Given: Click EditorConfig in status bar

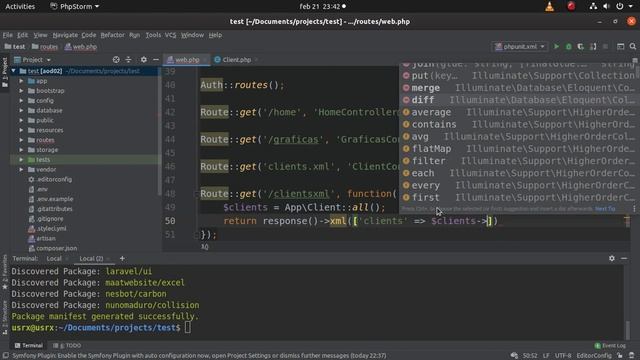Looking at the screenshot, I should [x=594, y=356].
